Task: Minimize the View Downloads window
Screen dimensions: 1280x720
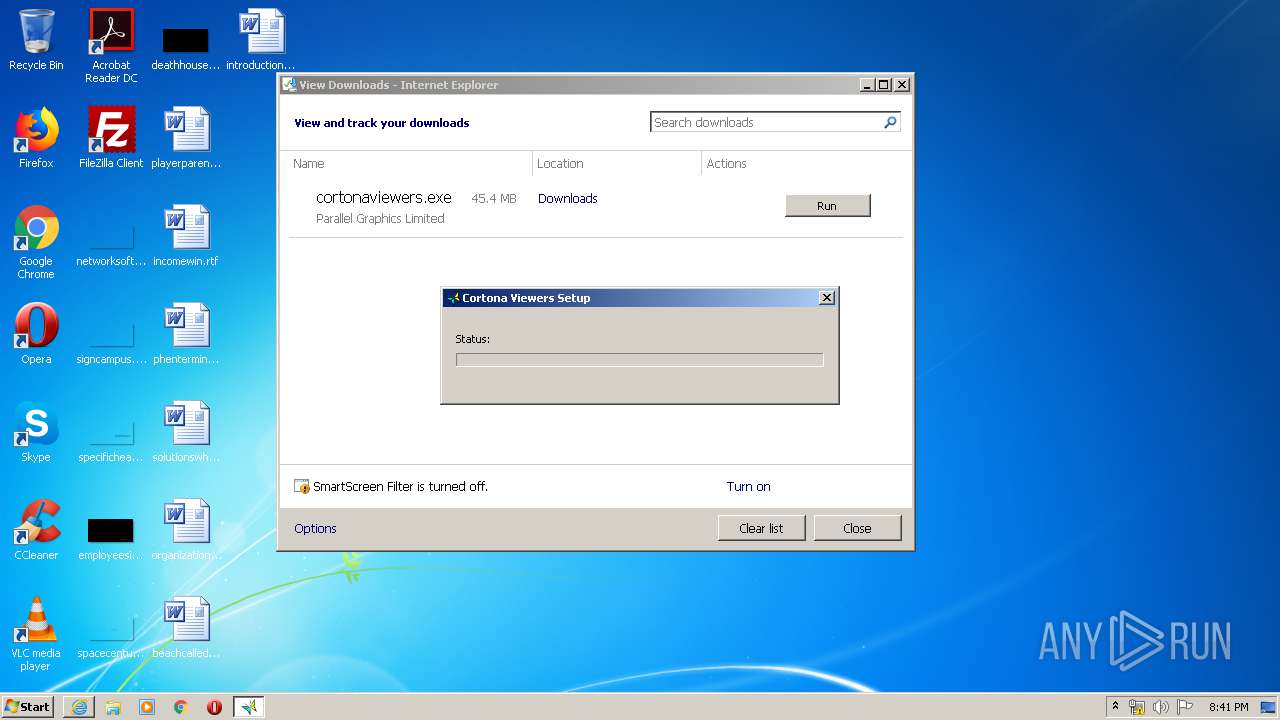Action: tap(868, 85)
